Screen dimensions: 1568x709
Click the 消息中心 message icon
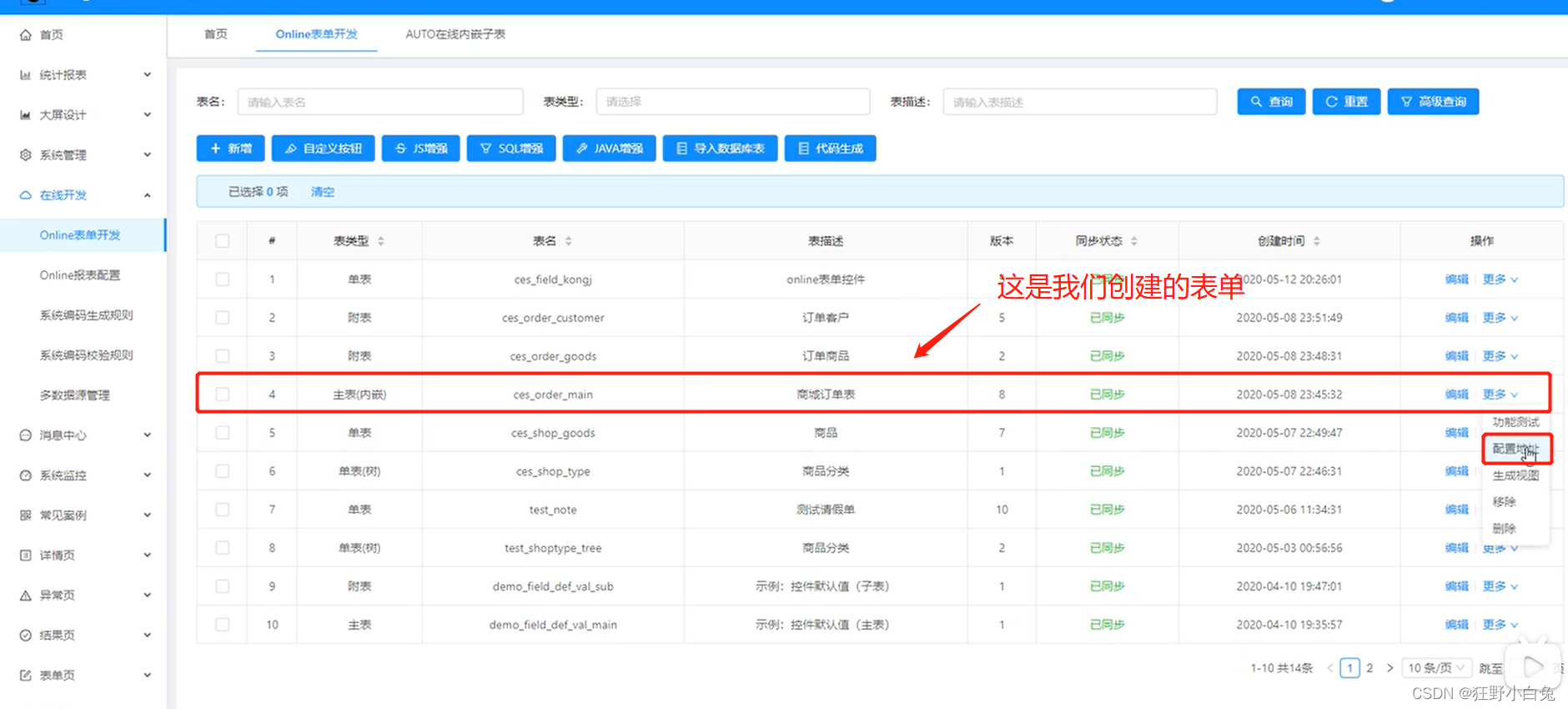click(26, 435)
